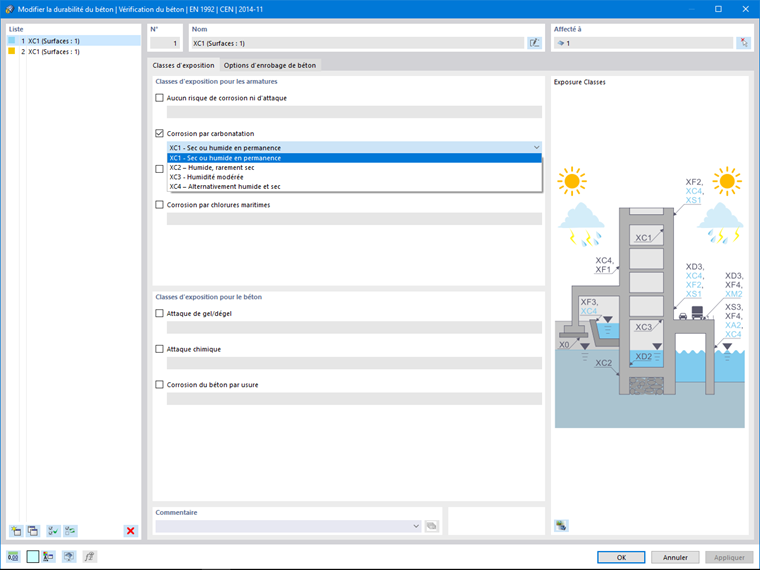760x570 pixels.
Task: Choose XC2 – Humide, rarement sec
Action: click(354, 168)
